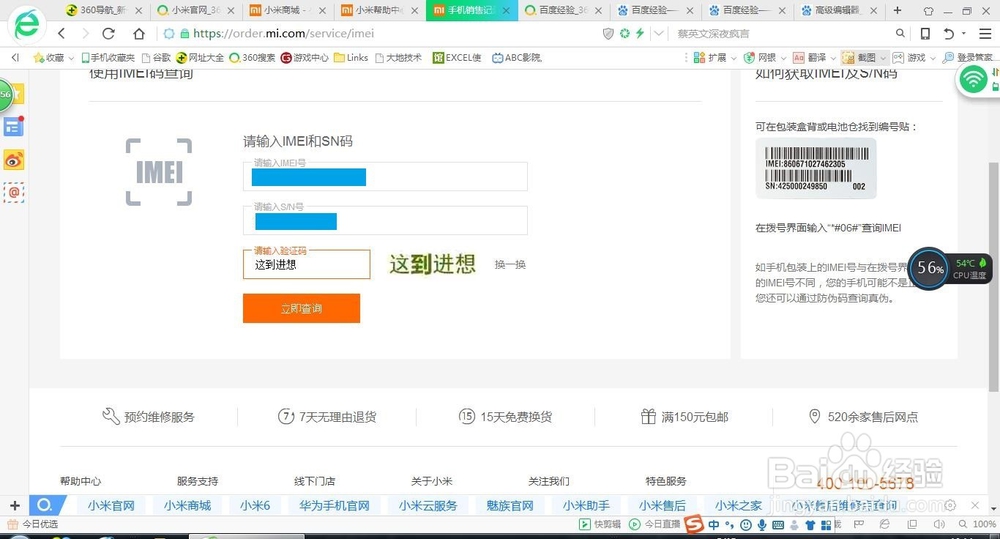Open the 登录管家 login manager
Viewport: 1000px width, 539px height.
click(x=967, y=57)
